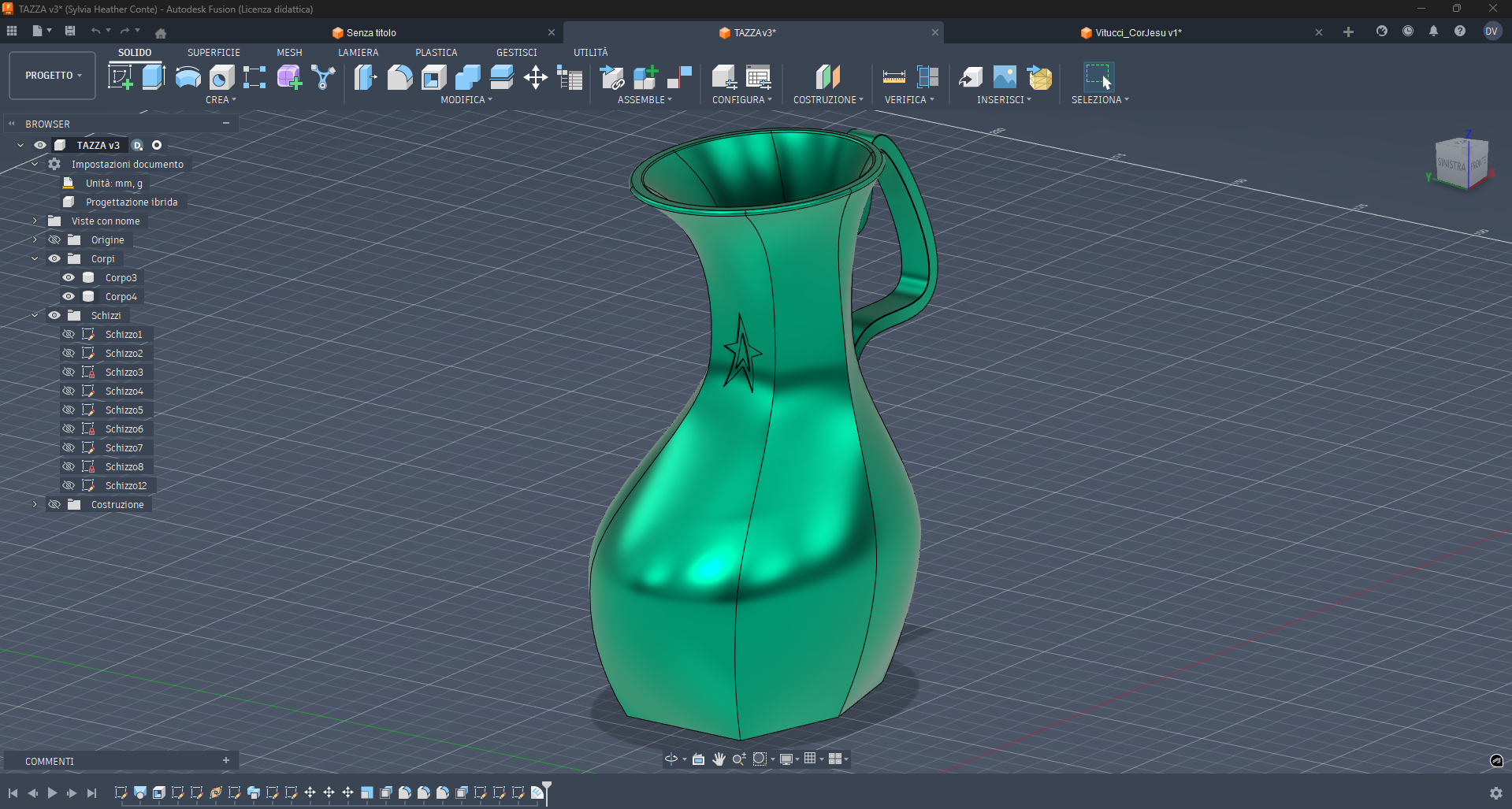The width and height of the screenshot is (1512, 809).
Task: Toggle visibility of Schizzo5 sketch
Action: point(69,410)
